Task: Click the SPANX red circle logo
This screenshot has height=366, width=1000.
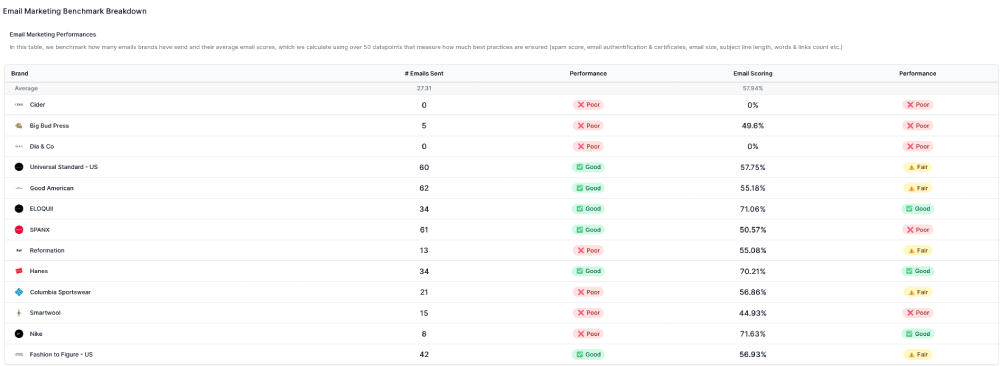Action: [18, 230]
